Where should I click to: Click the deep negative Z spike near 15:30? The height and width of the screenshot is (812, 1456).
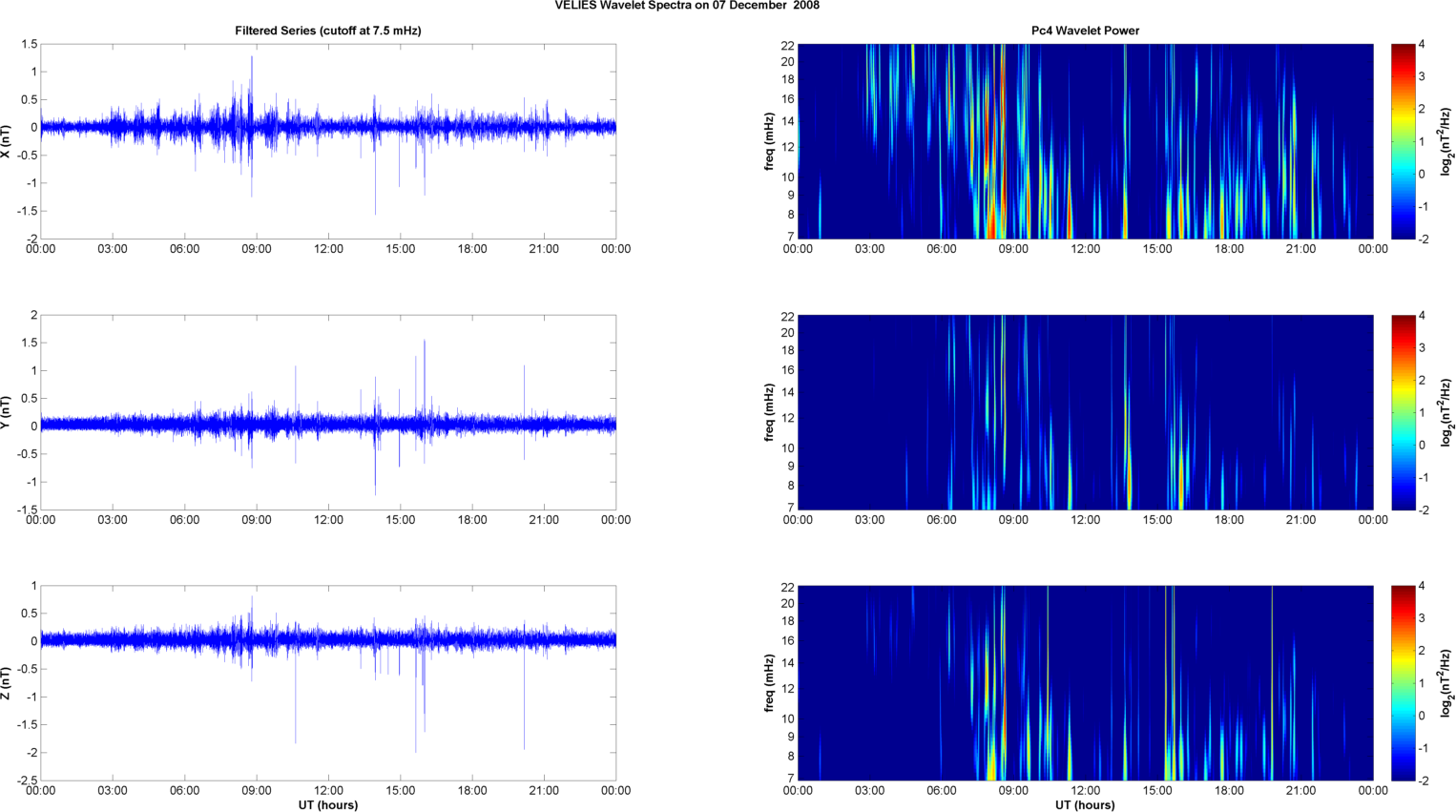click(416, 706)
